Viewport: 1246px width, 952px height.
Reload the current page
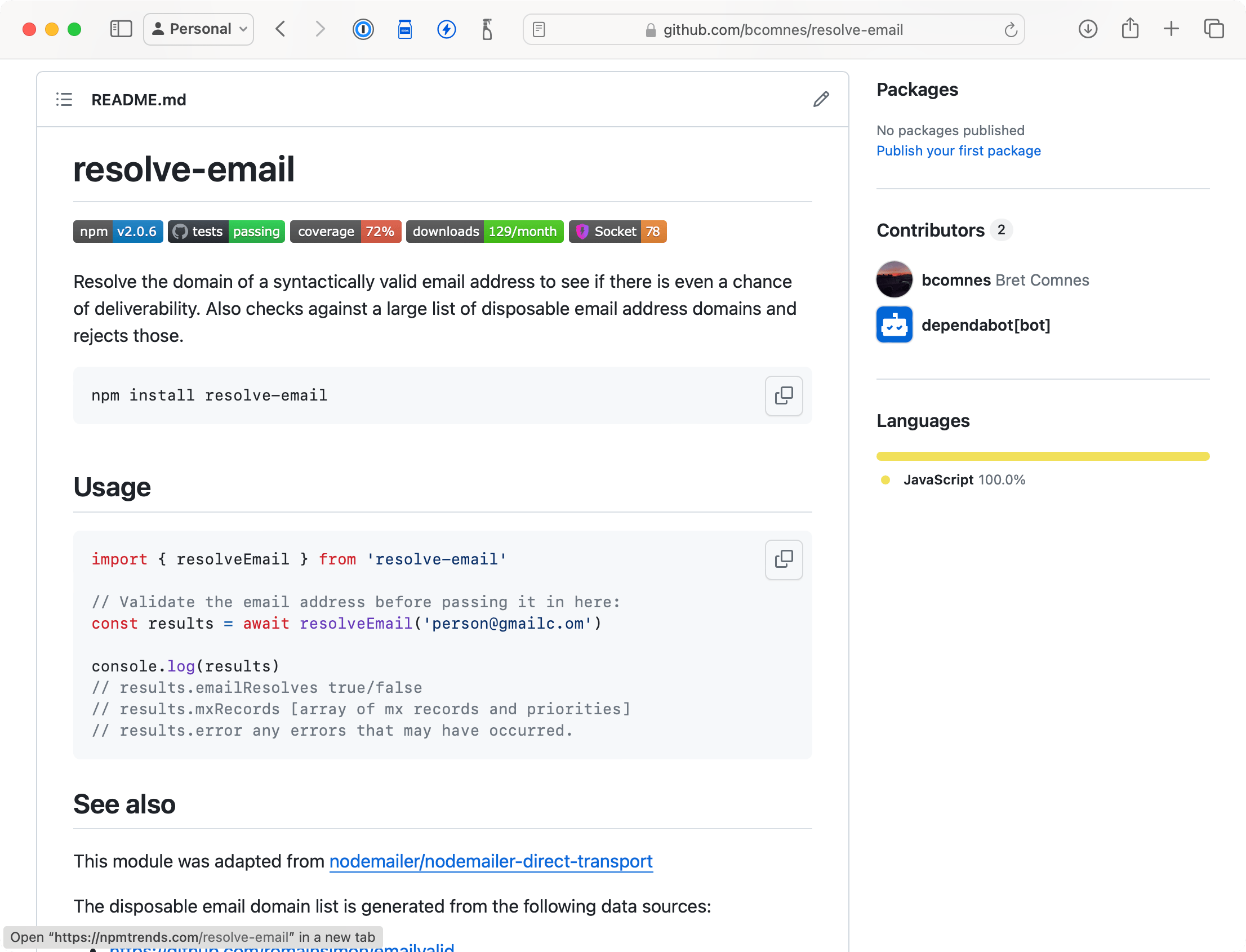pyautogui.click(x=1011, y=29)
